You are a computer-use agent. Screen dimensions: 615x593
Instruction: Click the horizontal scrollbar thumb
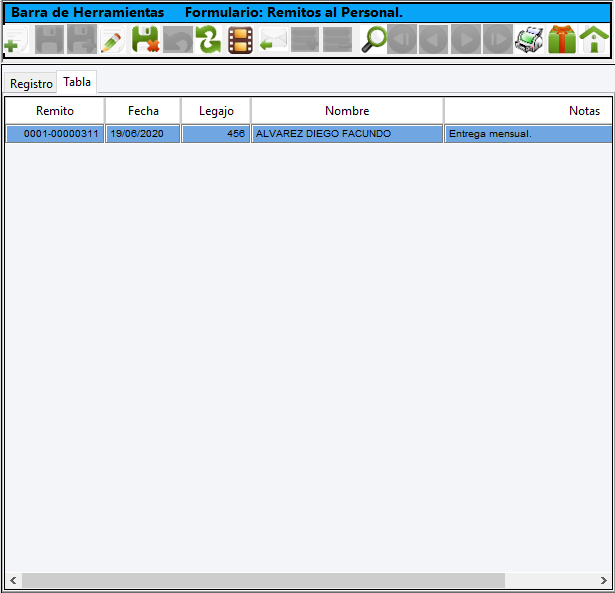263,580
